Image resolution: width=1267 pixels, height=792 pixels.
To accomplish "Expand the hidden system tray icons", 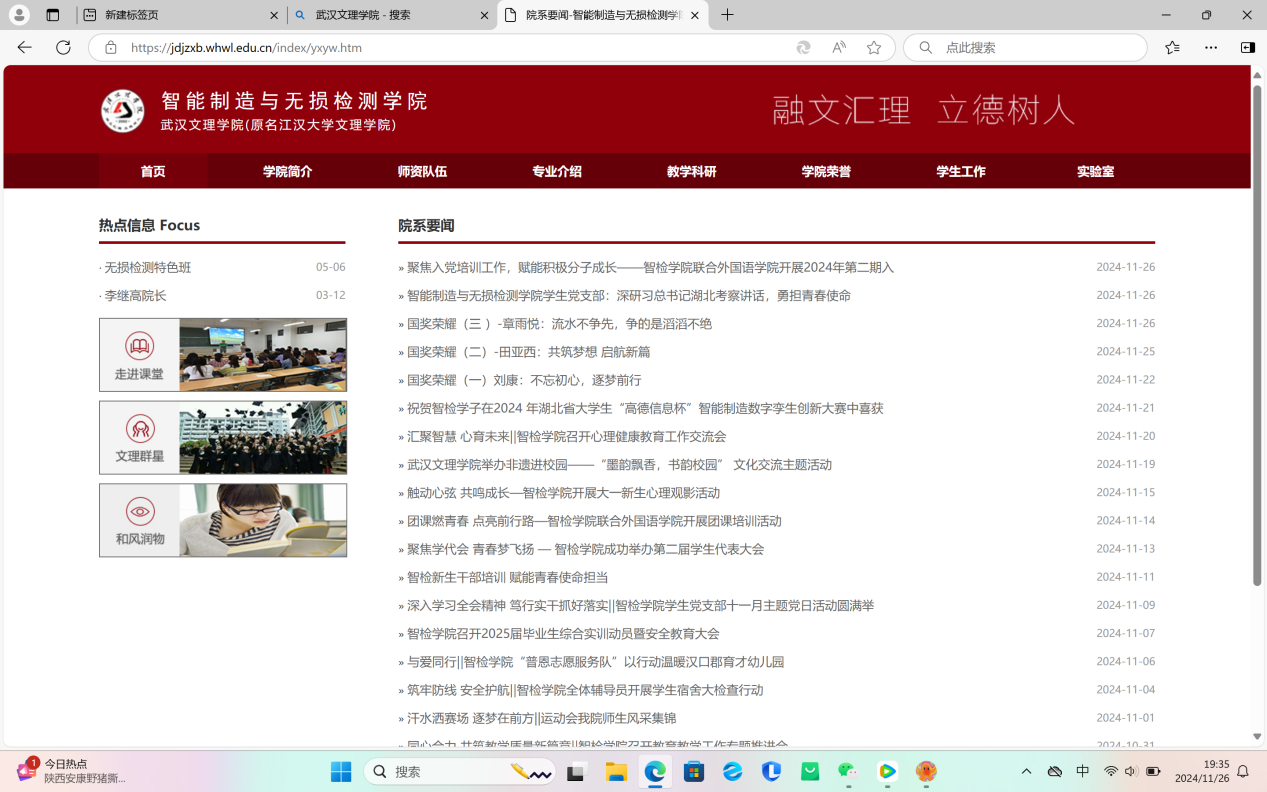I will (1026, 772).
